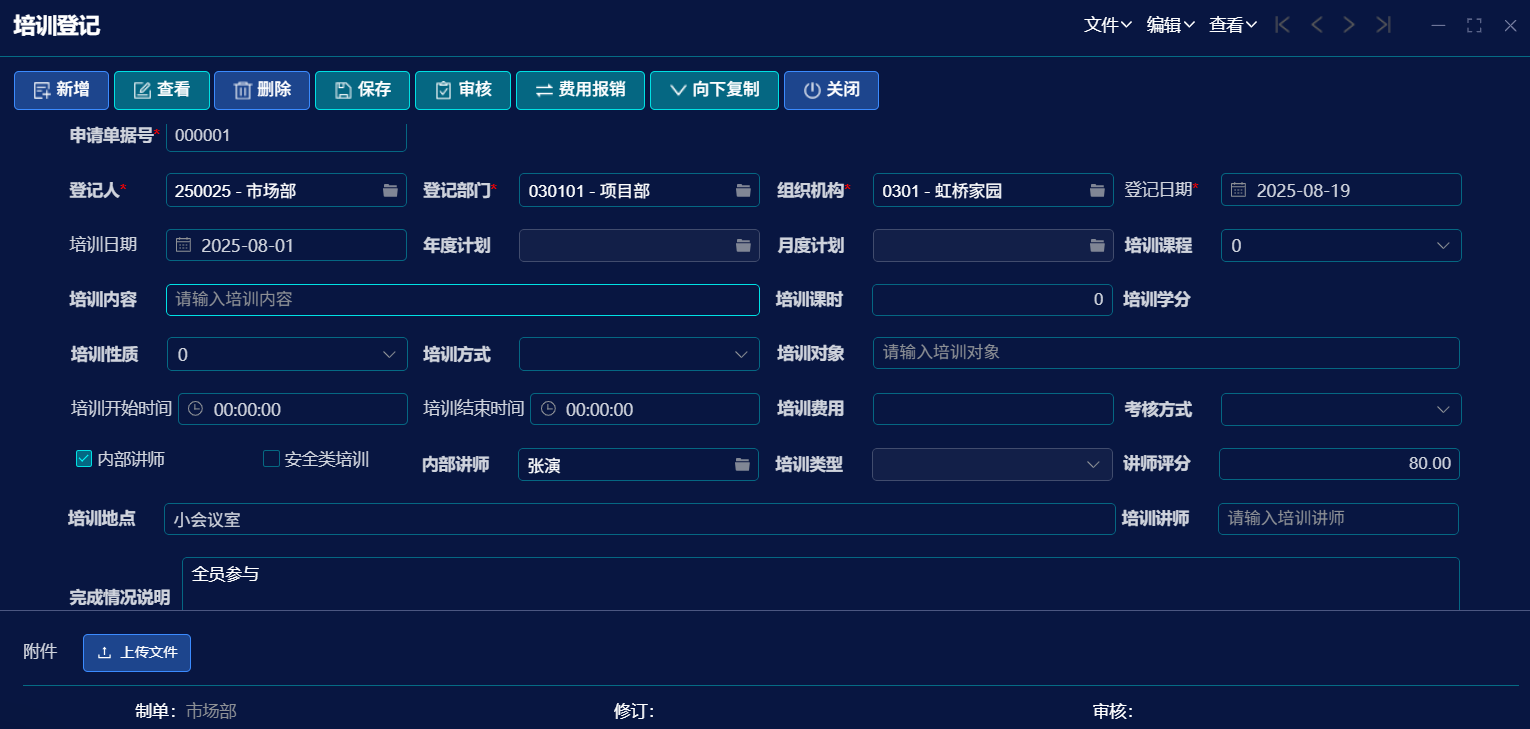Open folder lookup for 内部讲师 field

[x=742, y=464]
